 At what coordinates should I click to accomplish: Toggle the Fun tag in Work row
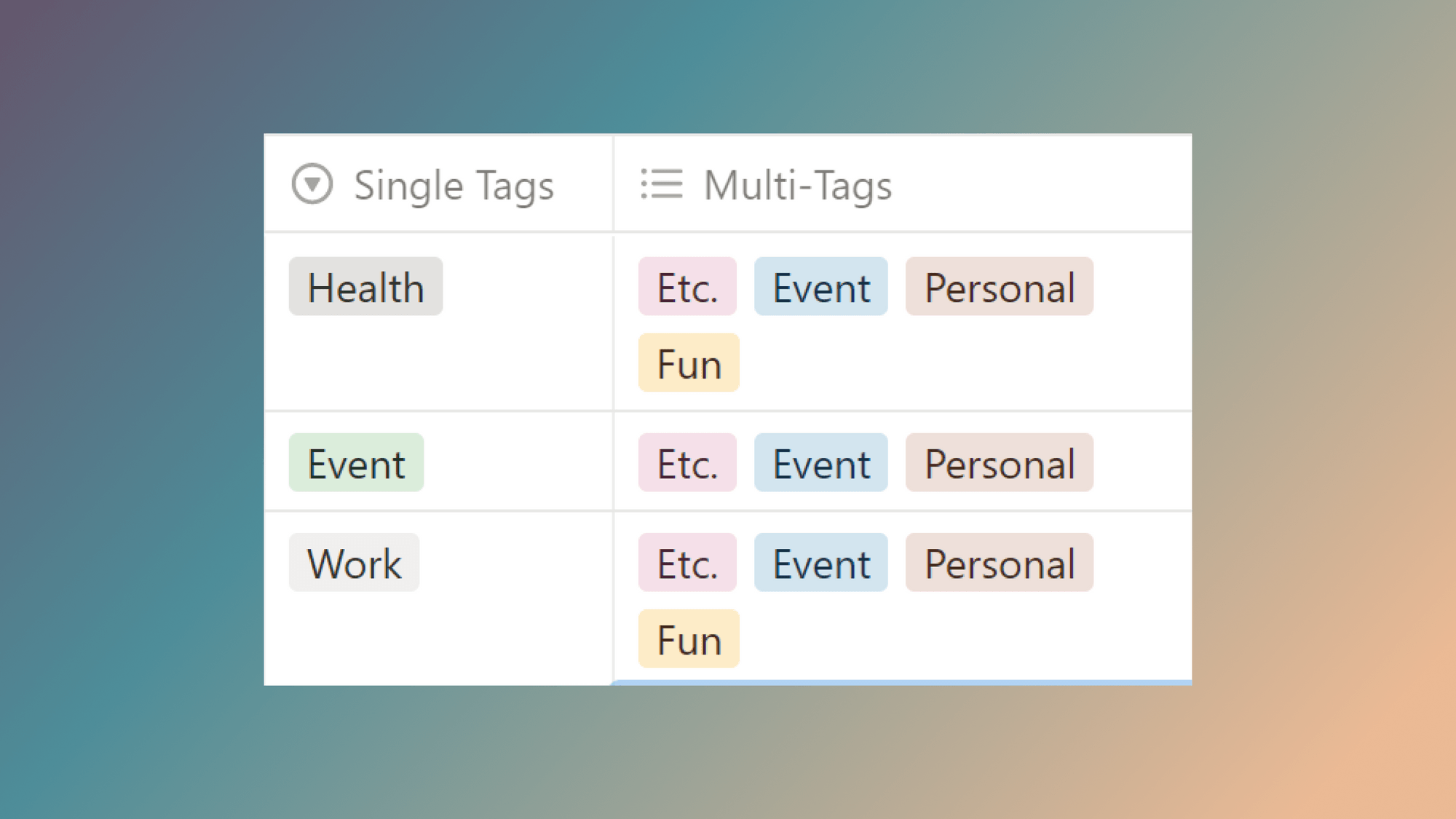(688, 638)
